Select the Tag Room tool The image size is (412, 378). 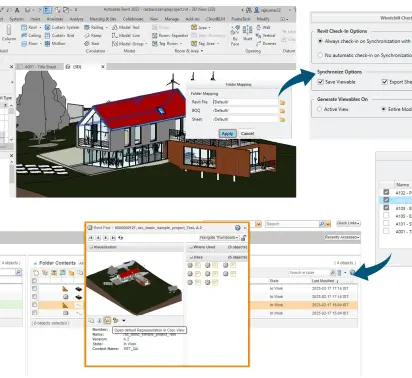(165, 43)
